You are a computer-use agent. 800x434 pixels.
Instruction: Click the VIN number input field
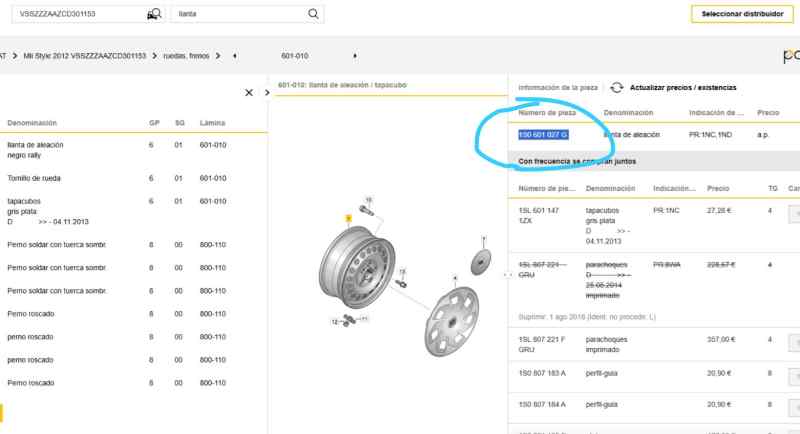(x=80, y=14)
